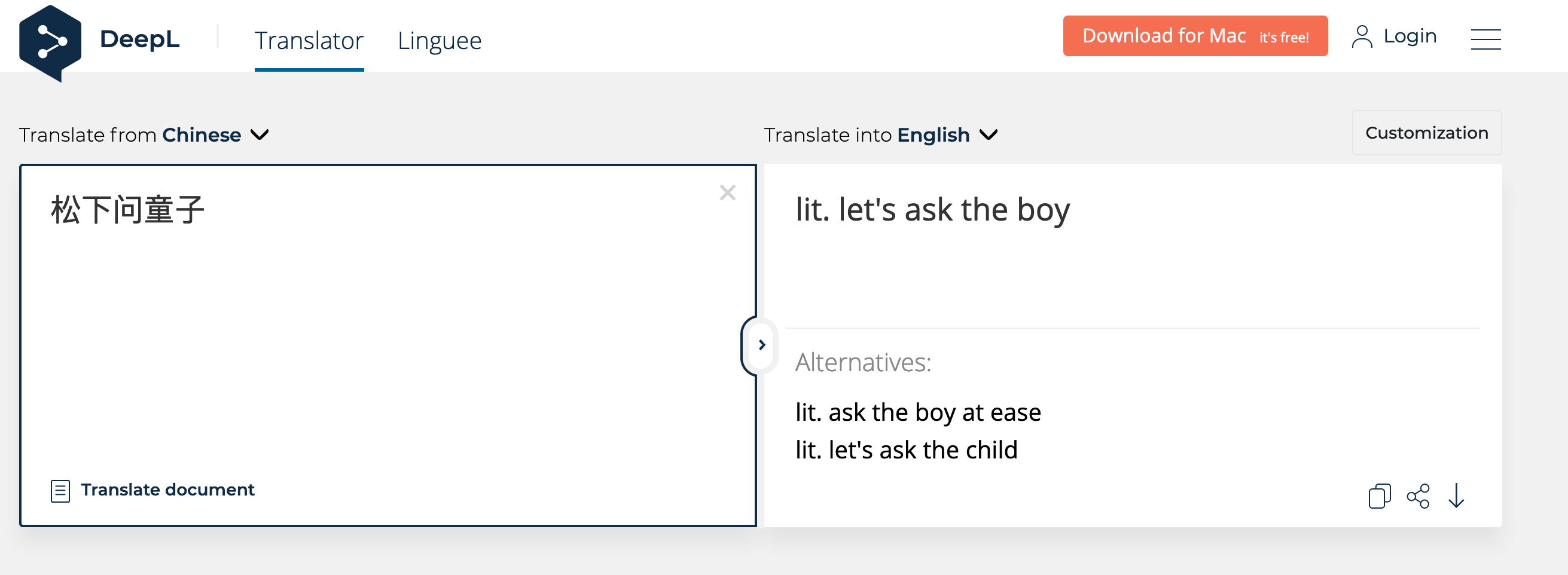The image size is (1568, 575).
Task: Click Download for Mac button
Action: (x=1194, y=36)
